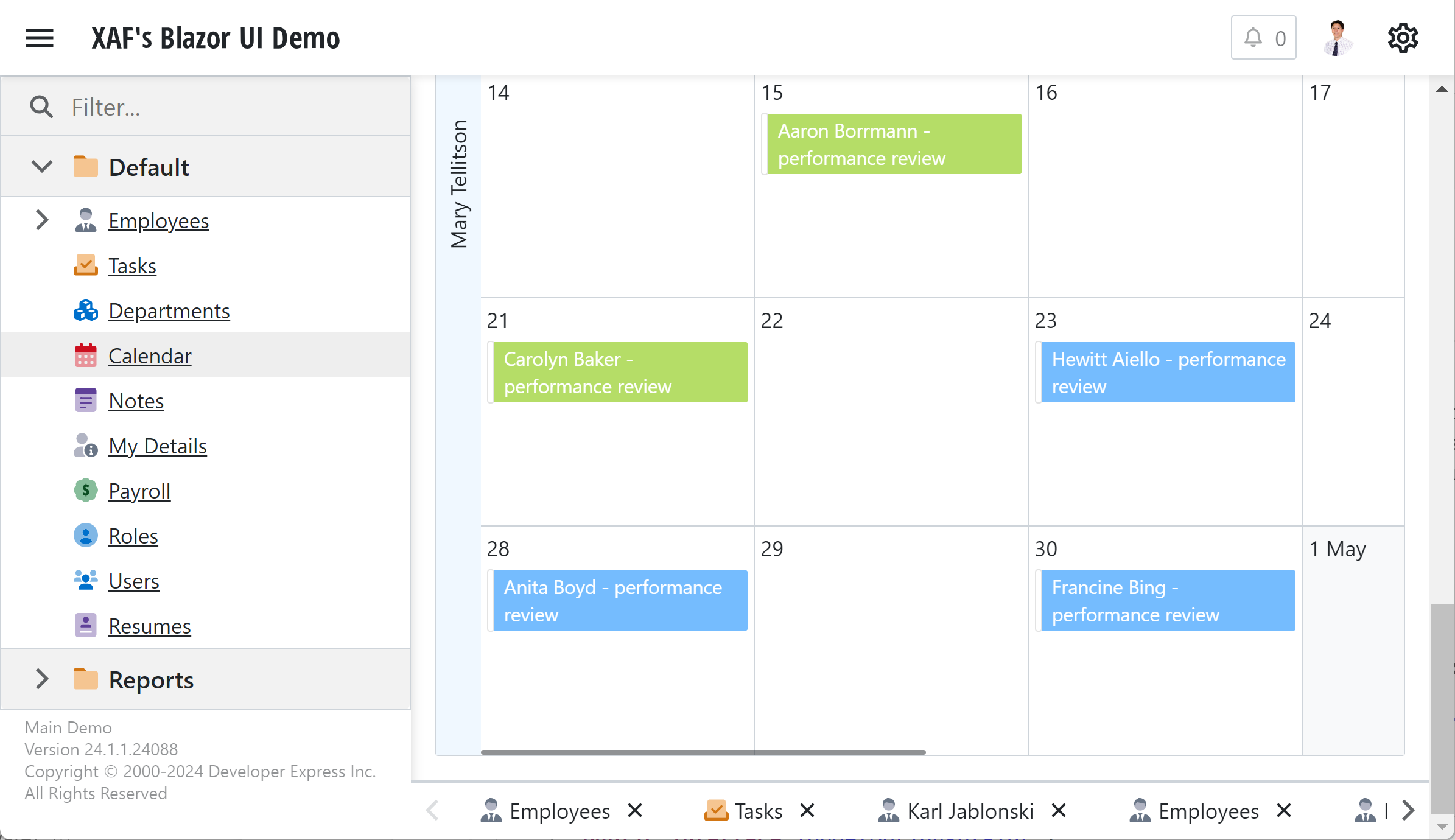Open the hamburger navigation menu
The height and width of the screenshot is (840, 1455).
(x=40, y=38)
